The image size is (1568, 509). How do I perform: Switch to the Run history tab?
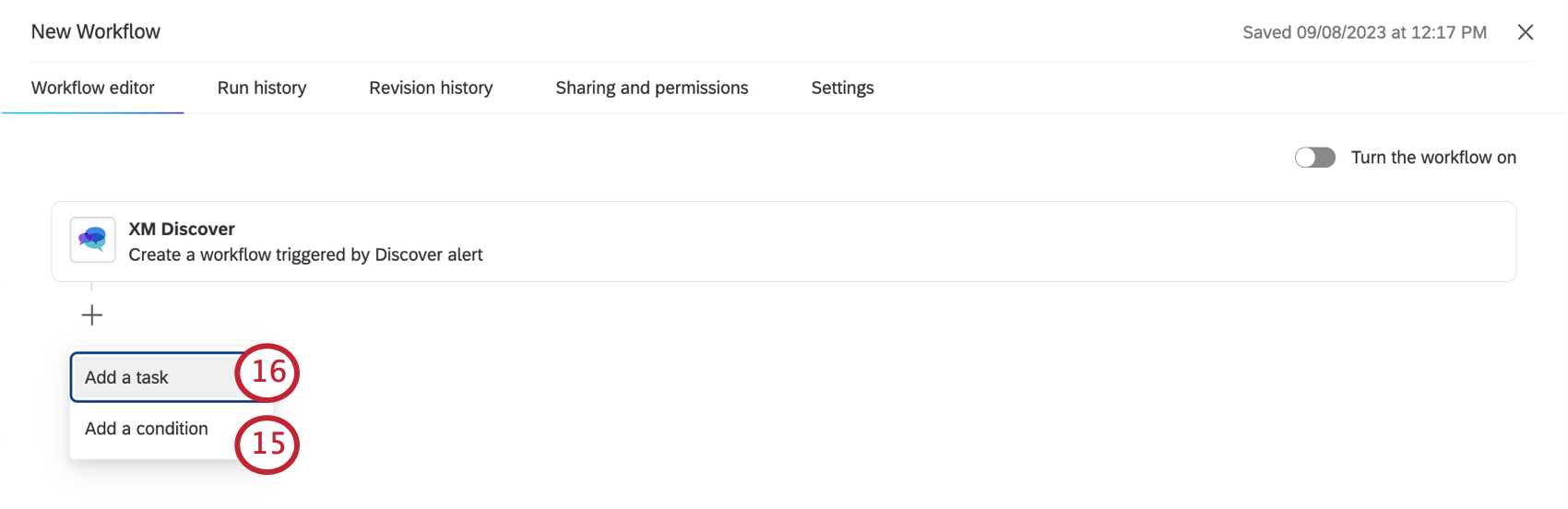click(262, 88)
